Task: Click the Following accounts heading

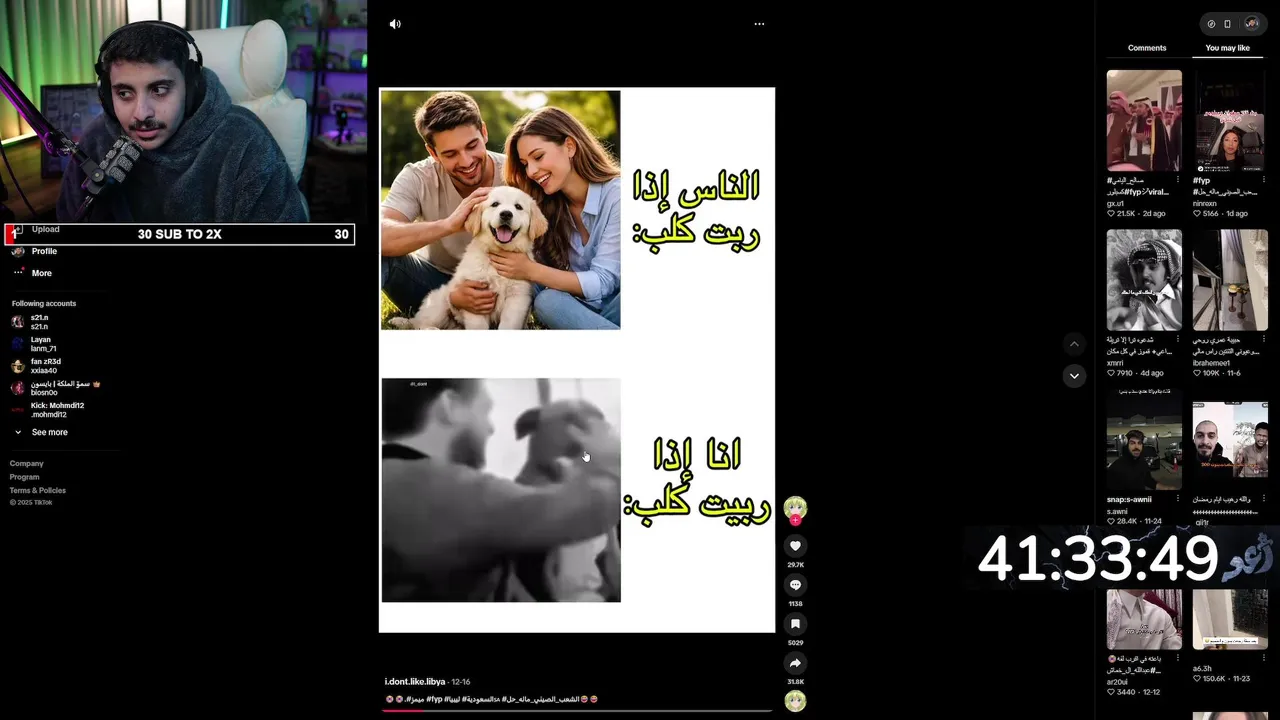Action: [x=44, y=303]
